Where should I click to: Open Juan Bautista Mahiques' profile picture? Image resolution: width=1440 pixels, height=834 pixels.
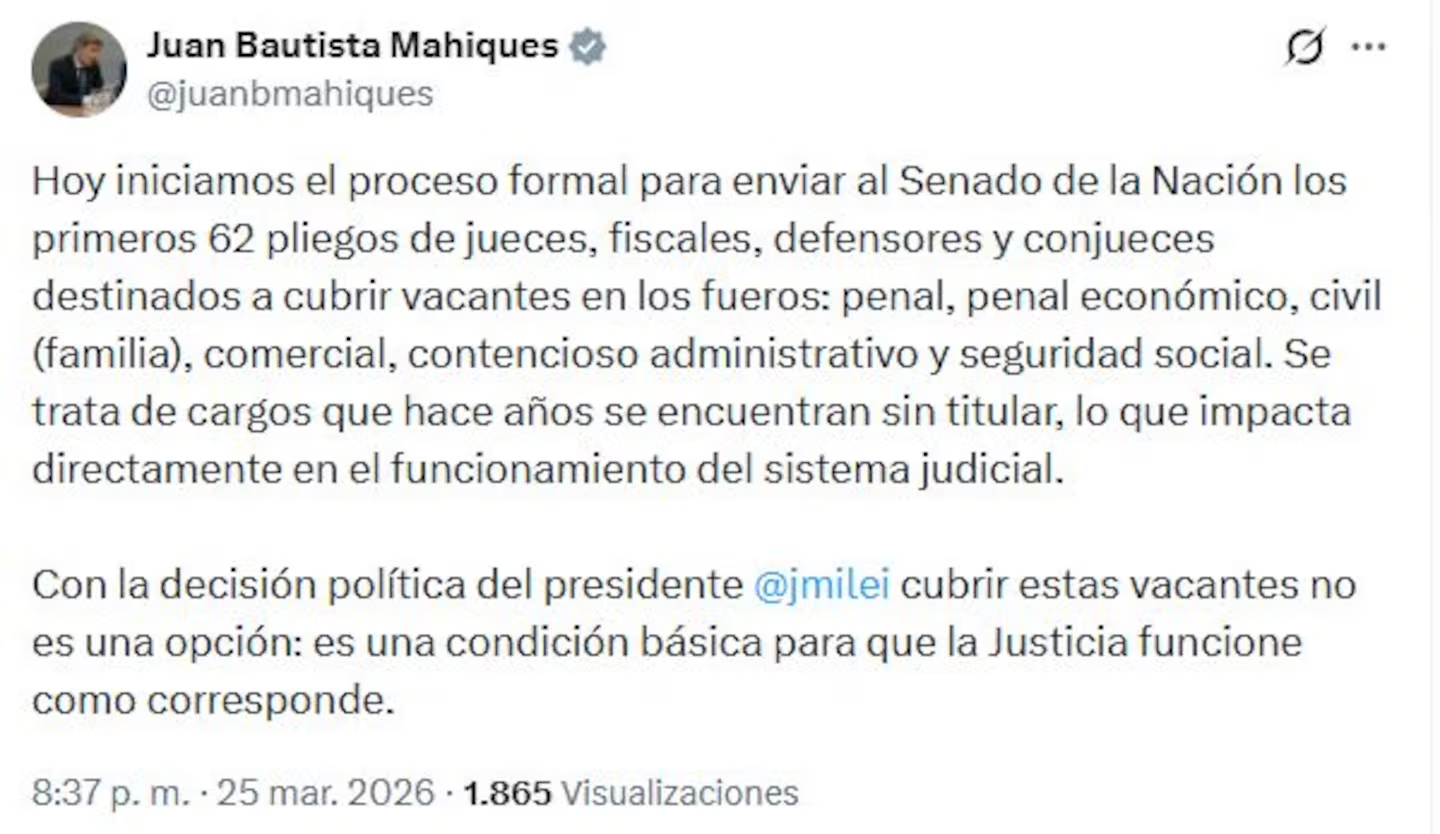click(79, 69)
